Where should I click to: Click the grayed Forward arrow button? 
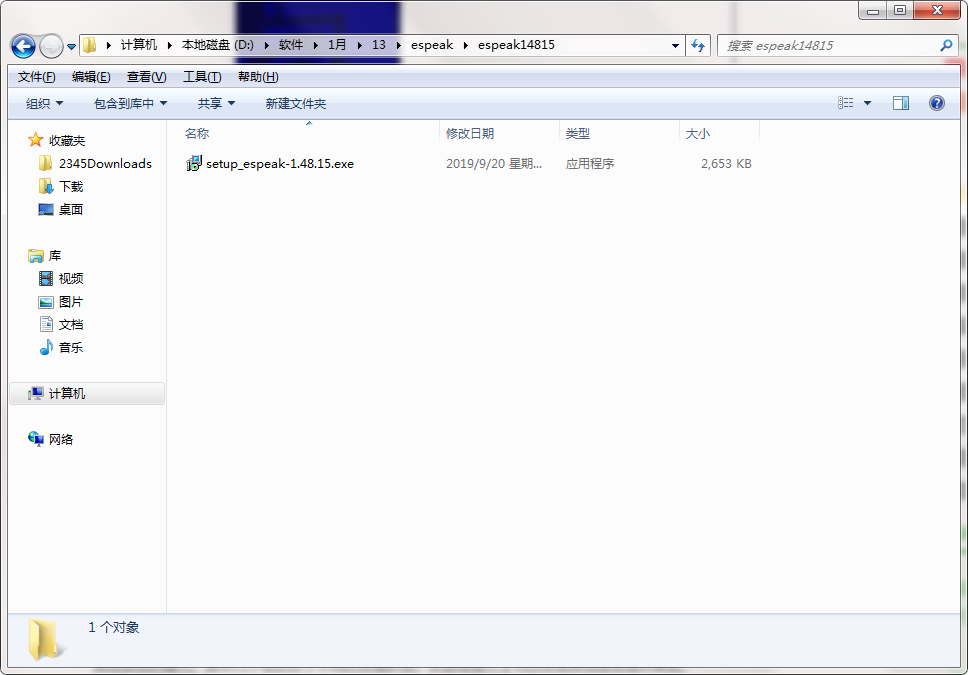(x=51, y=46)
